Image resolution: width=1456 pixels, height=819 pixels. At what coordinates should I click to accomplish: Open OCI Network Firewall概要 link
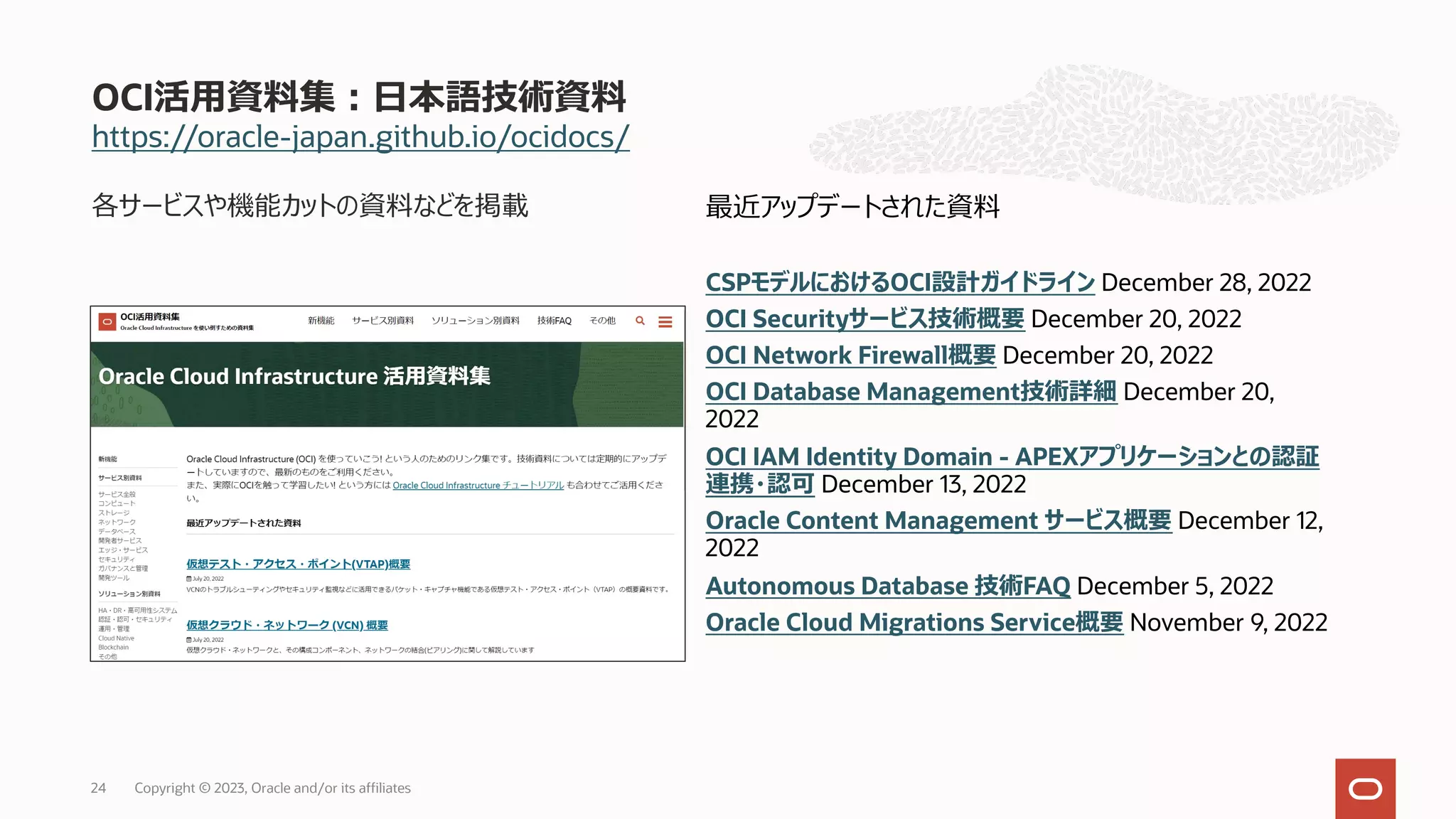[x=851, y=355]
